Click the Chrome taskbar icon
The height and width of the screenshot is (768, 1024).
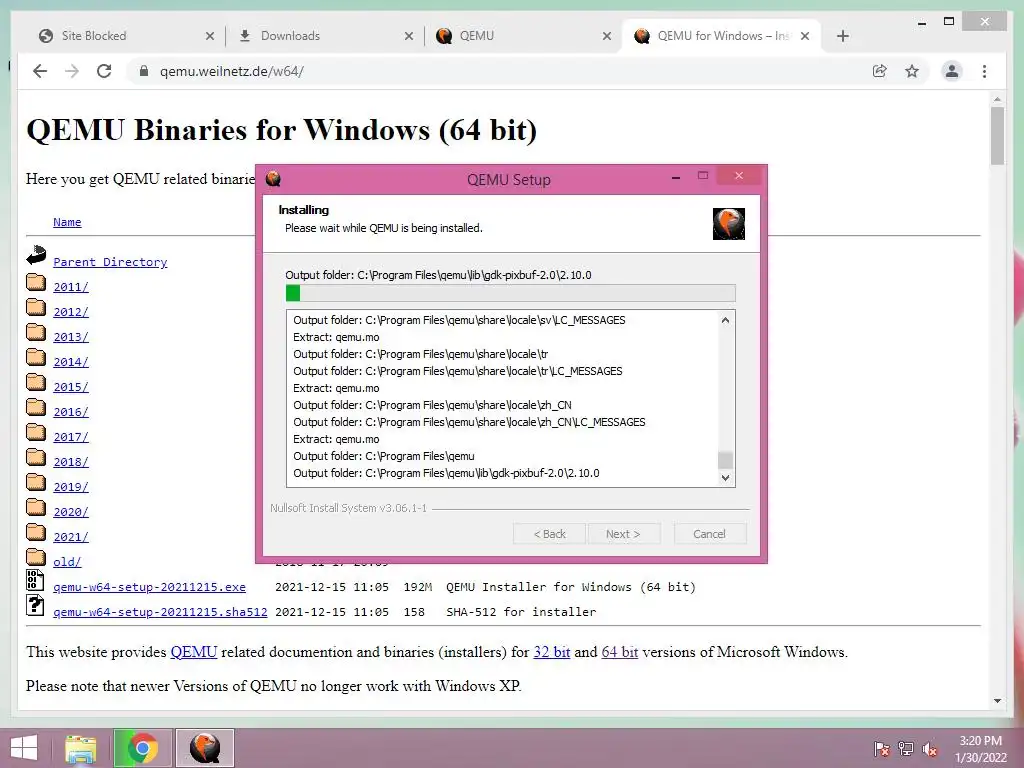pos(143,748)
